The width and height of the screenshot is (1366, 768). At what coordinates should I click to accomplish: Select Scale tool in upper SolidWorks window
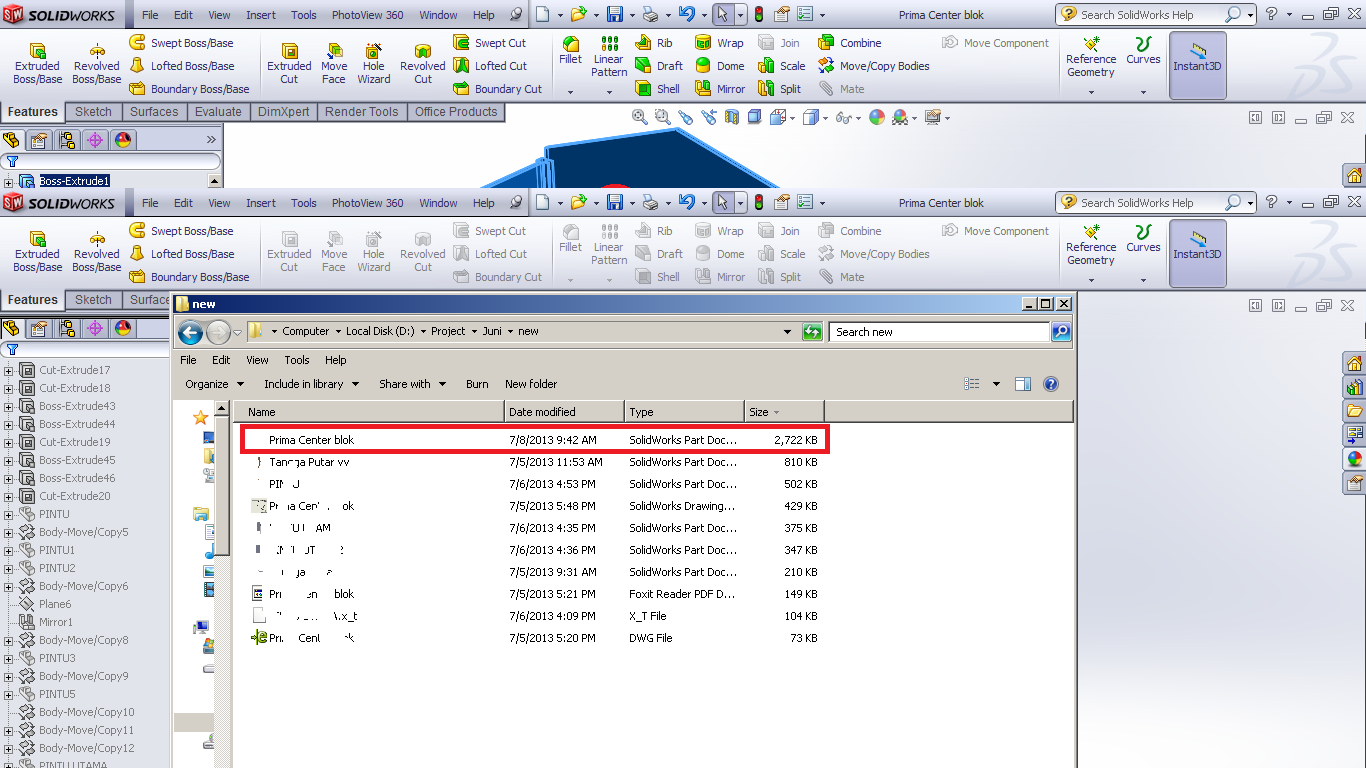(782, 66)
